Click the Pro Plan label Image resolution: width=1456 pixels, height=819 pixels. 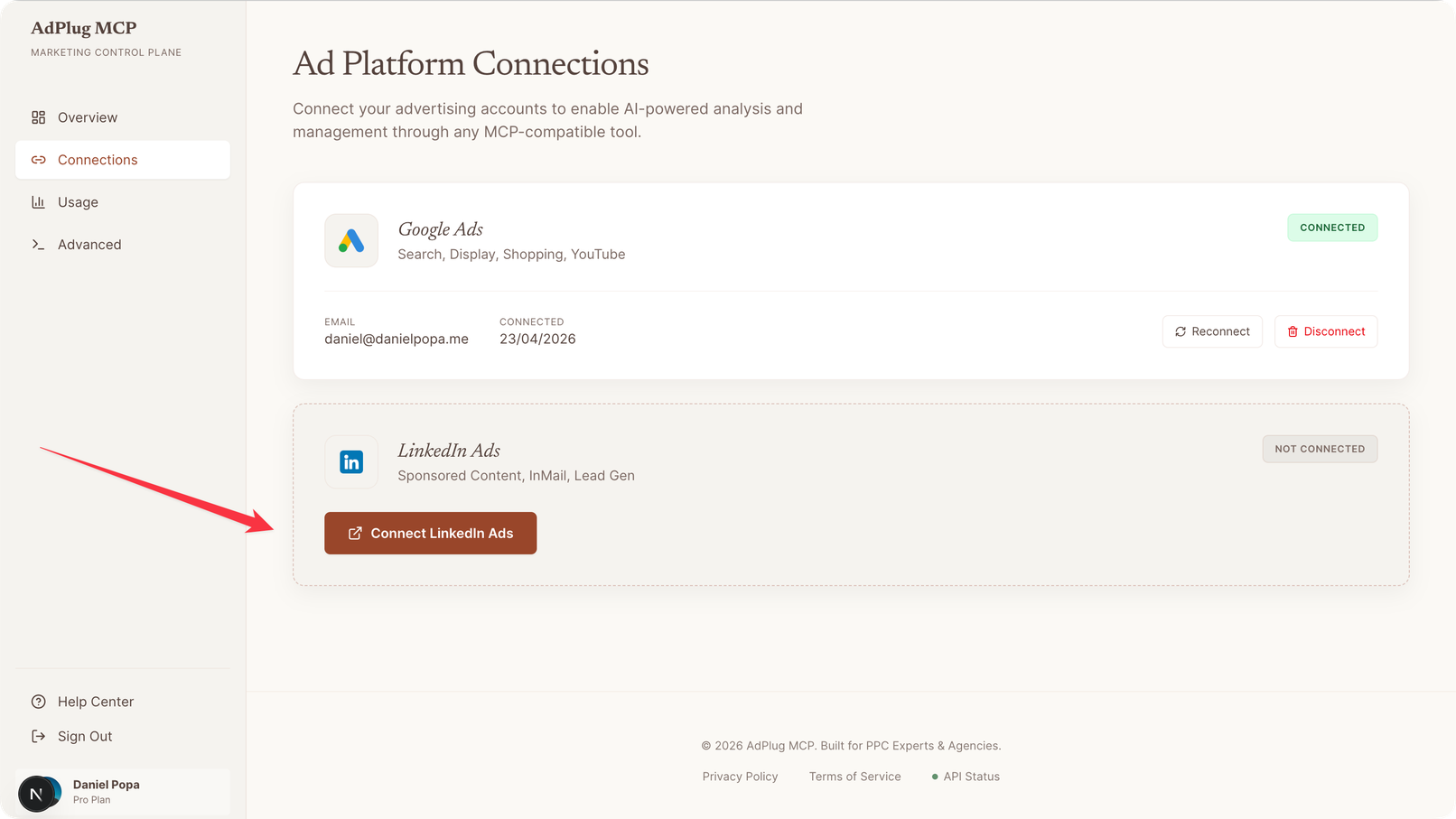click(x=92, y=800)
